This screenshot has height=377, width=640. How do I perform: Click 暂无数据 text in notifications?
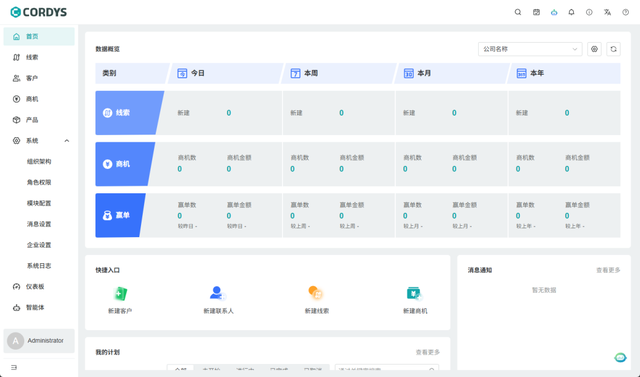coord(544,290)
